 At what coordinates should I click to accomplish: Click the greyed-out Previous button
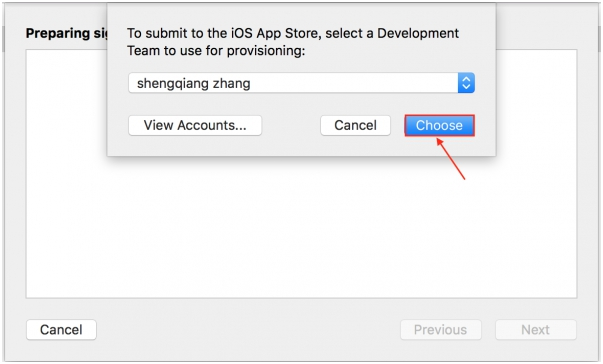pyautogui.click(x=441, y=330)
